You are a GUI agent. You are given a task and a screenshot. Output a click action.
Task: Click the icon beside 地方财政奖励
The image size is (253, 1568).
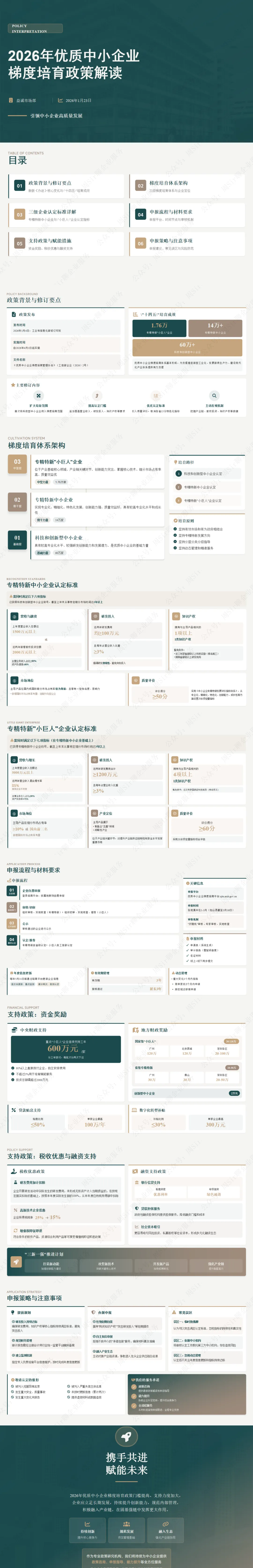click(x=136, y=1030)
